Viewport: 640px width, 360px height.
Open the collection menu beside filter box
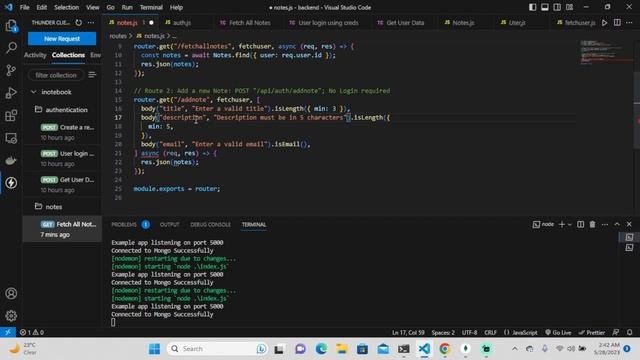(x=92, y=75)
